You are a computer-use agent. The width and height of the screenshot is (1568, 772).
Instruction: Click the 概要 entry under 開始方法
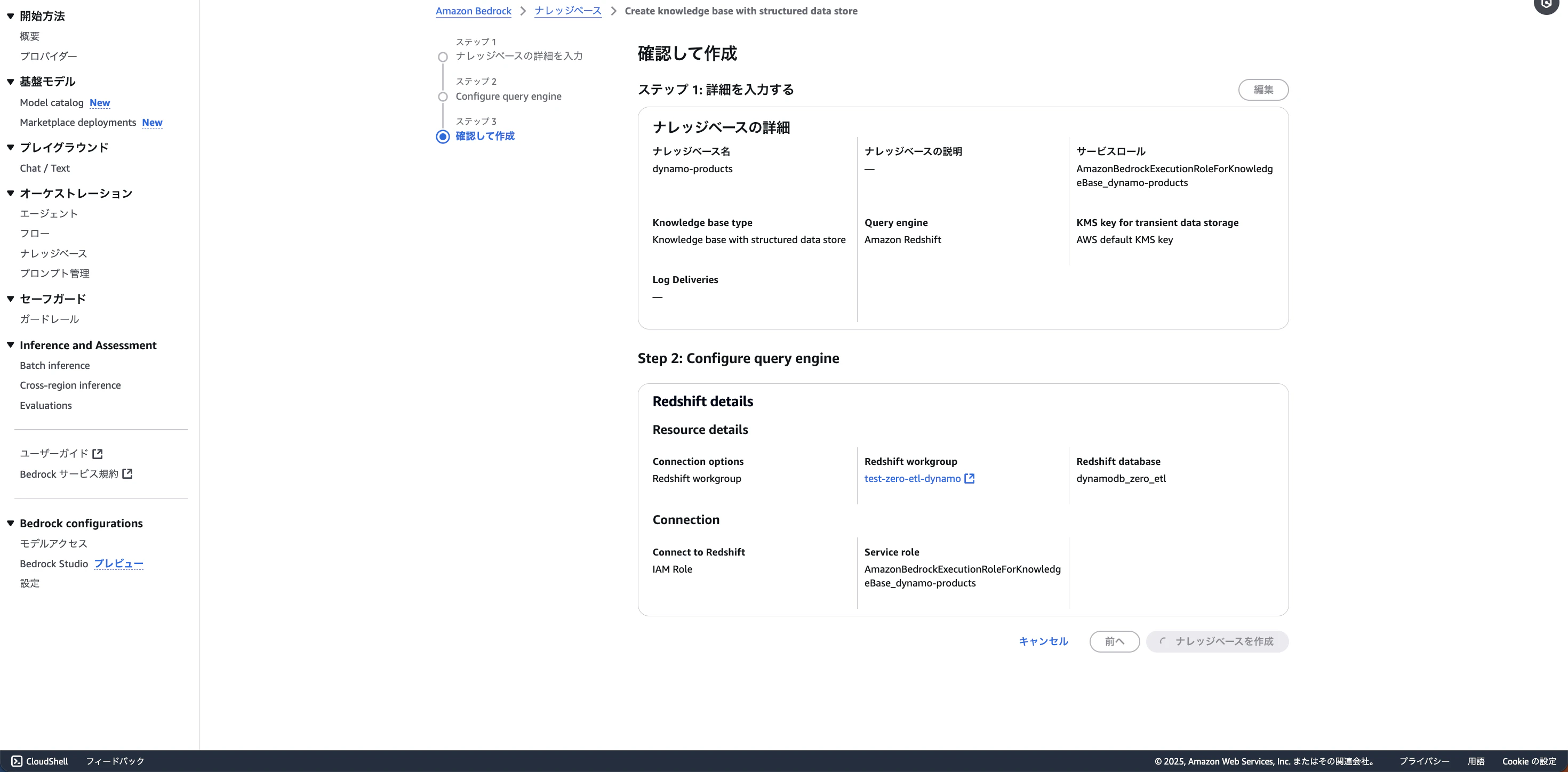(x=29, y=36)
